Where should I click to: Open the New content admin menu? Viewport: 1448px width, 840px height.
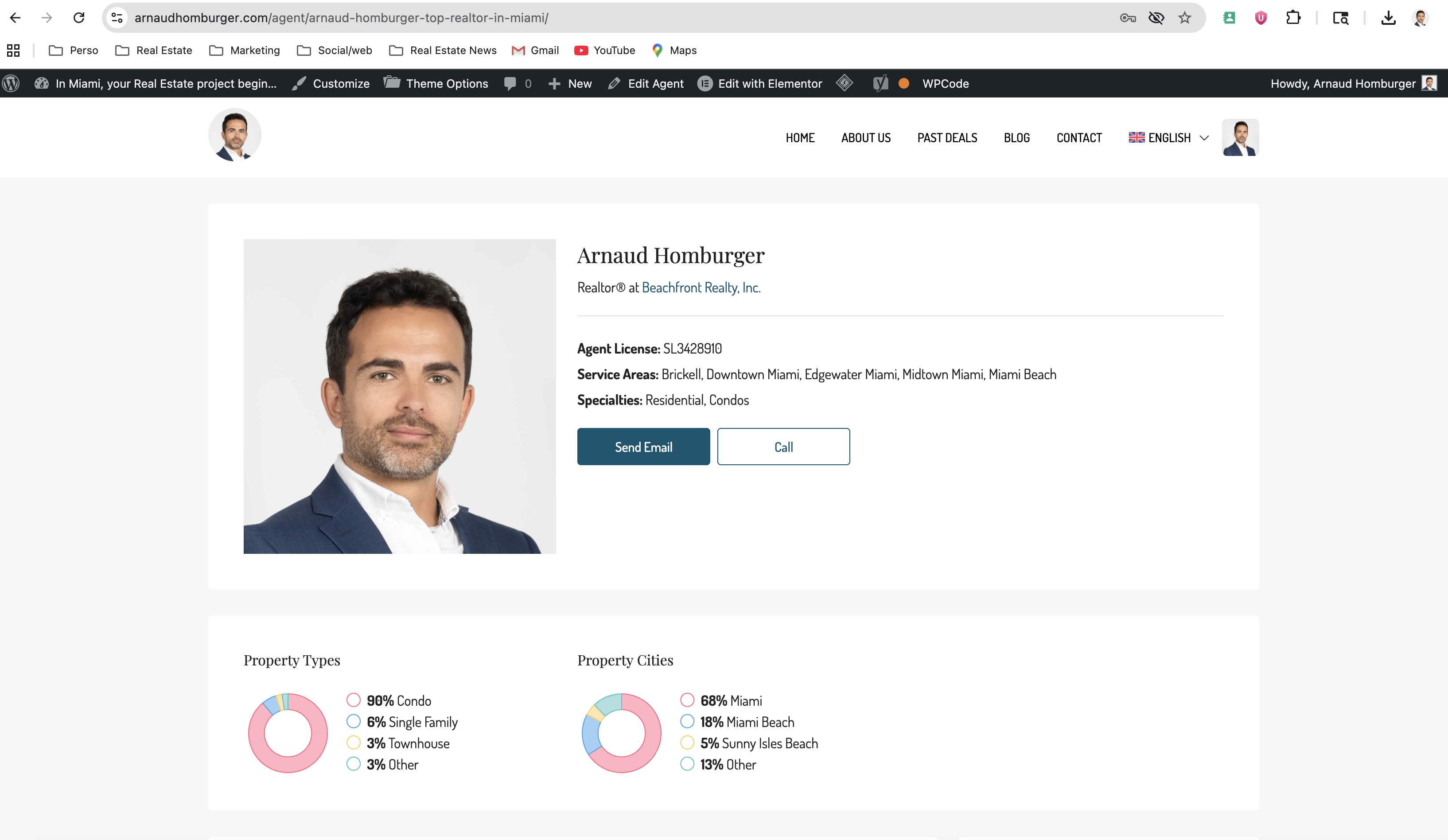point(570,84)
